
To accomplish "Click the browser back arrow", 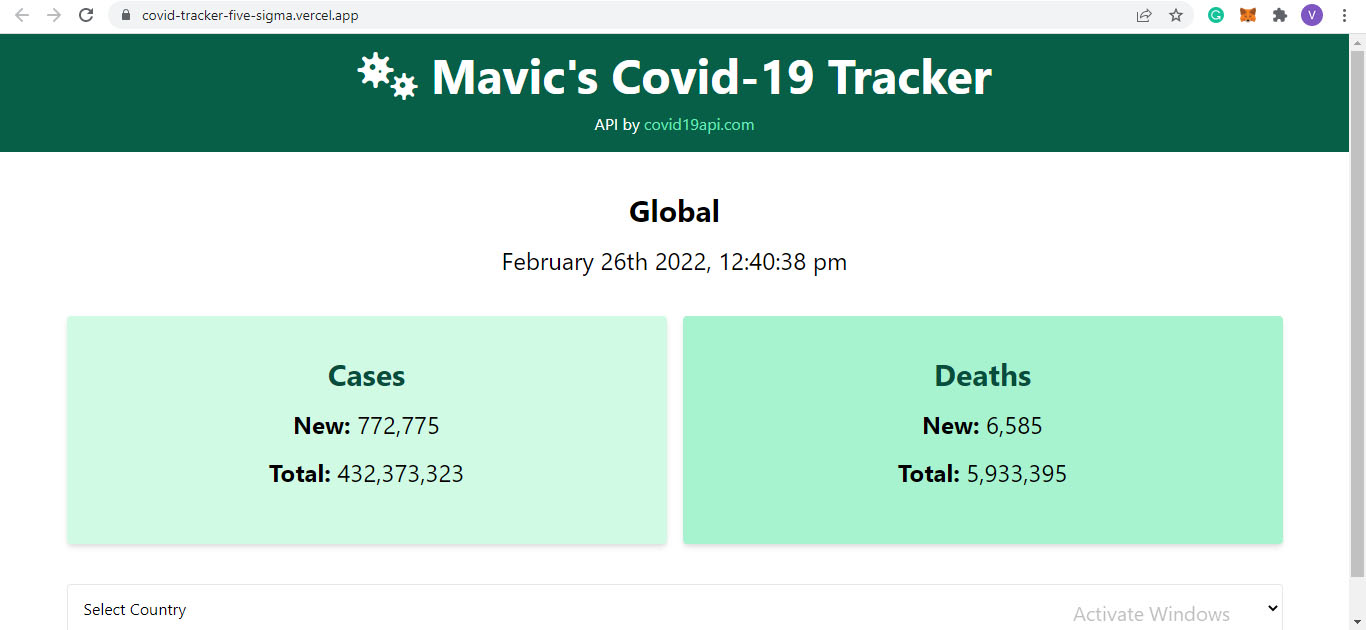I will [22, 15].
